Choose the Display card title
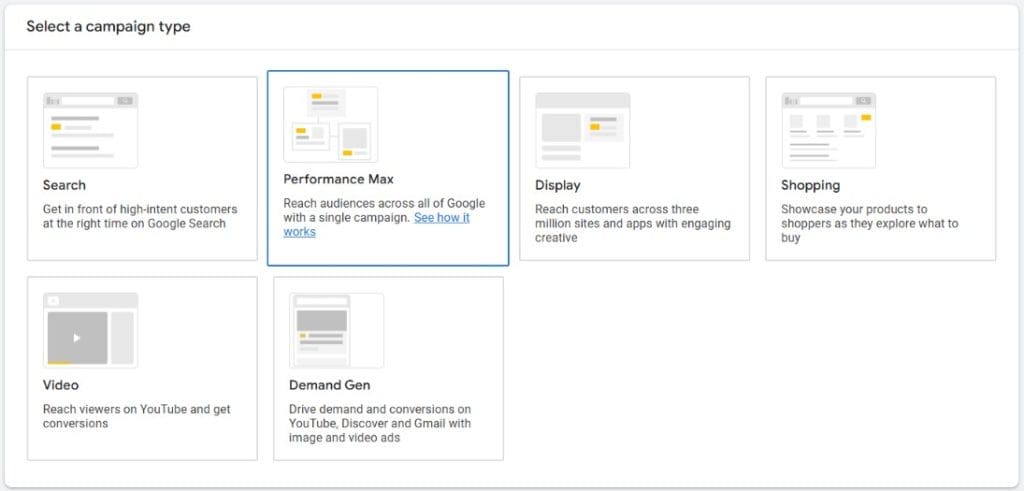The height and width of the screenshot is (491, 1024). [558, 185]
